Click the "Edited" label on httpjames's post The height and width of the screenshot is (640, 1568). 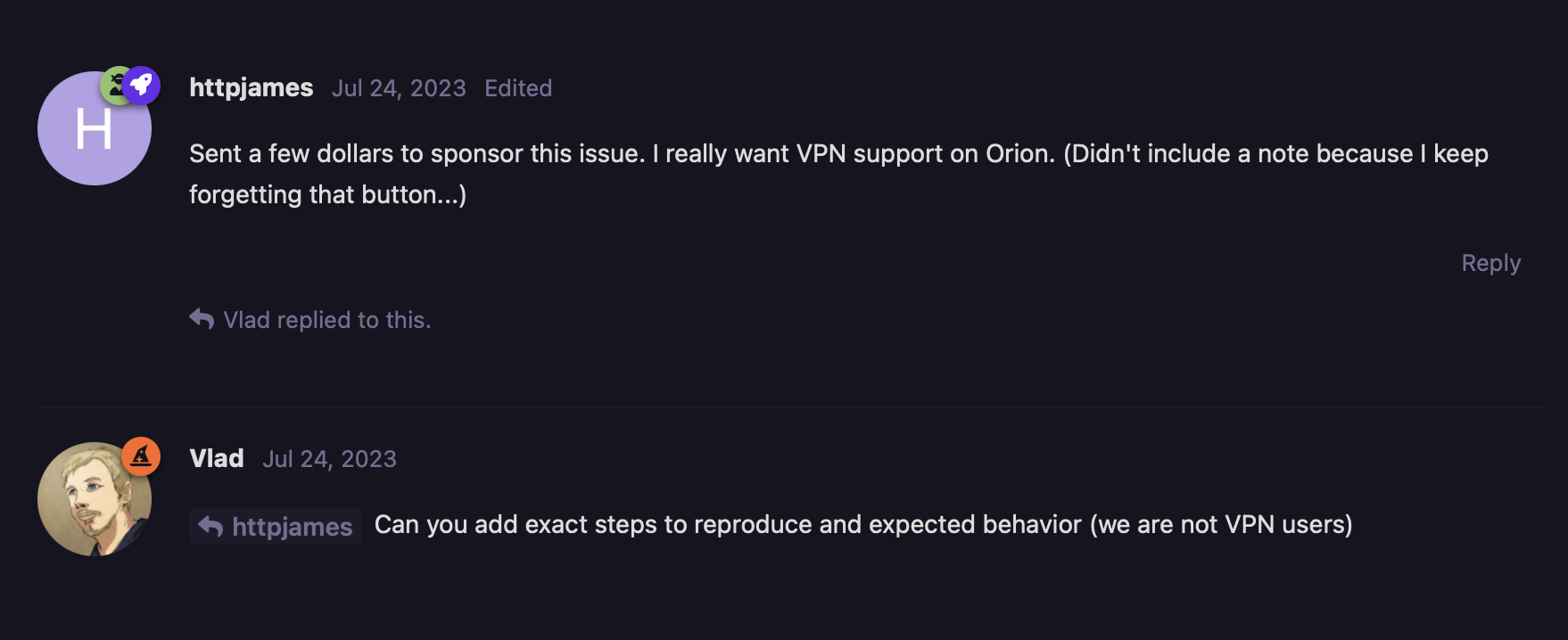pos(518,88)
